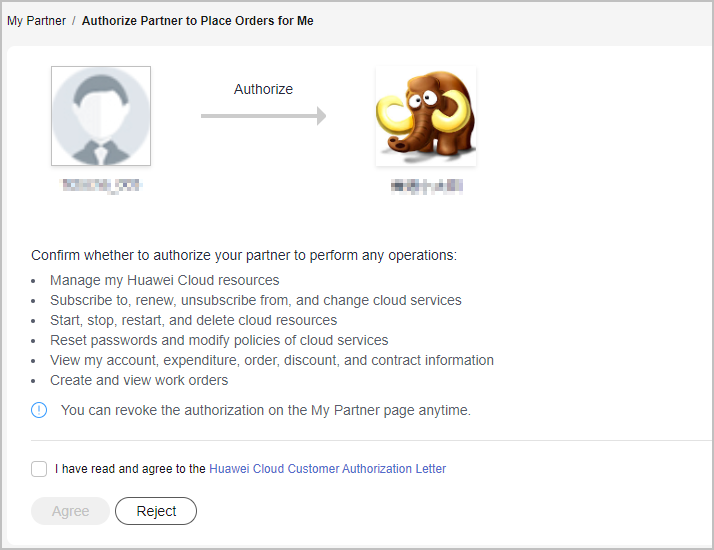Click the grey user avatar image
The image size is (714, 550).
click(101, 116)
